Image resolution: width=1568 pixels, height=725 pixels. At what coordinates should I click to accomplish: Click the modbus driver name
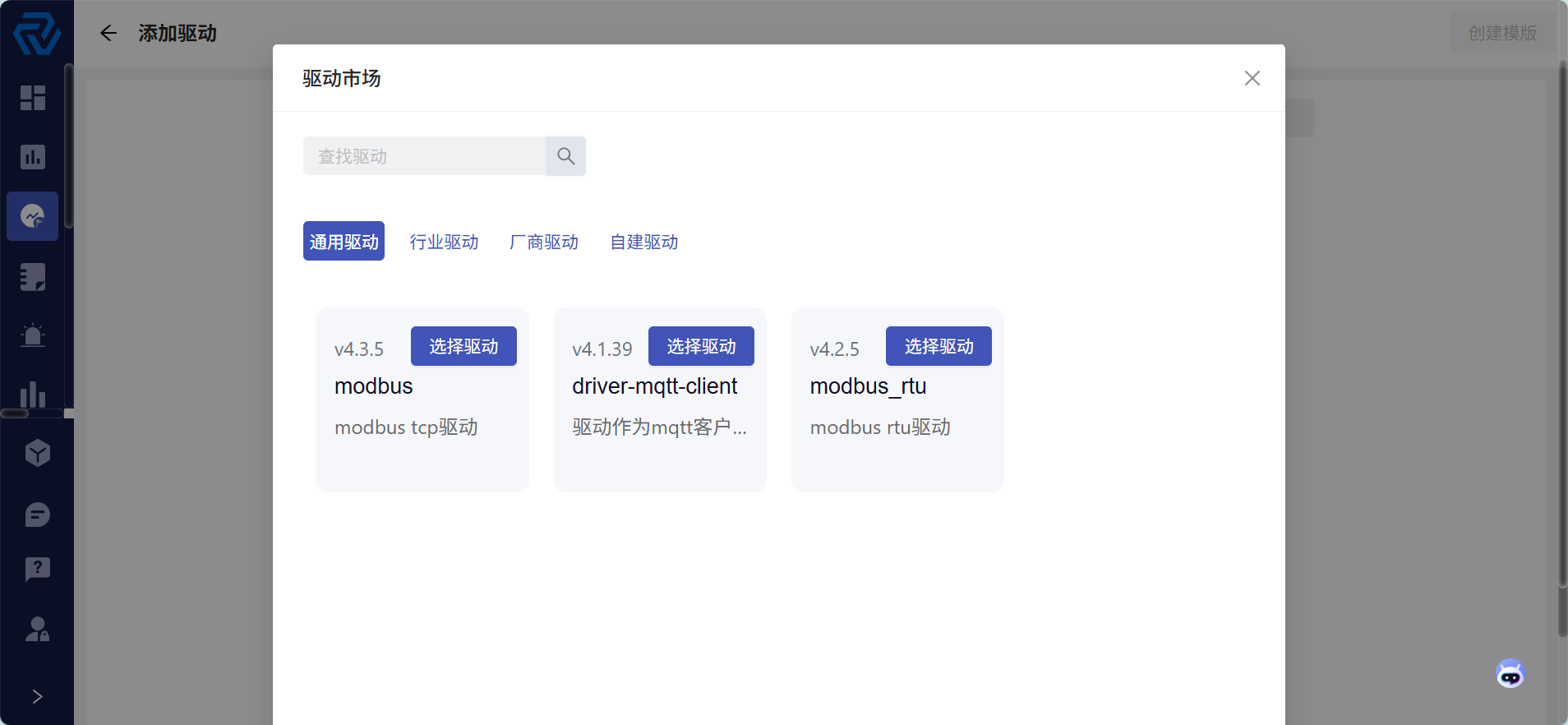[374, 386]
